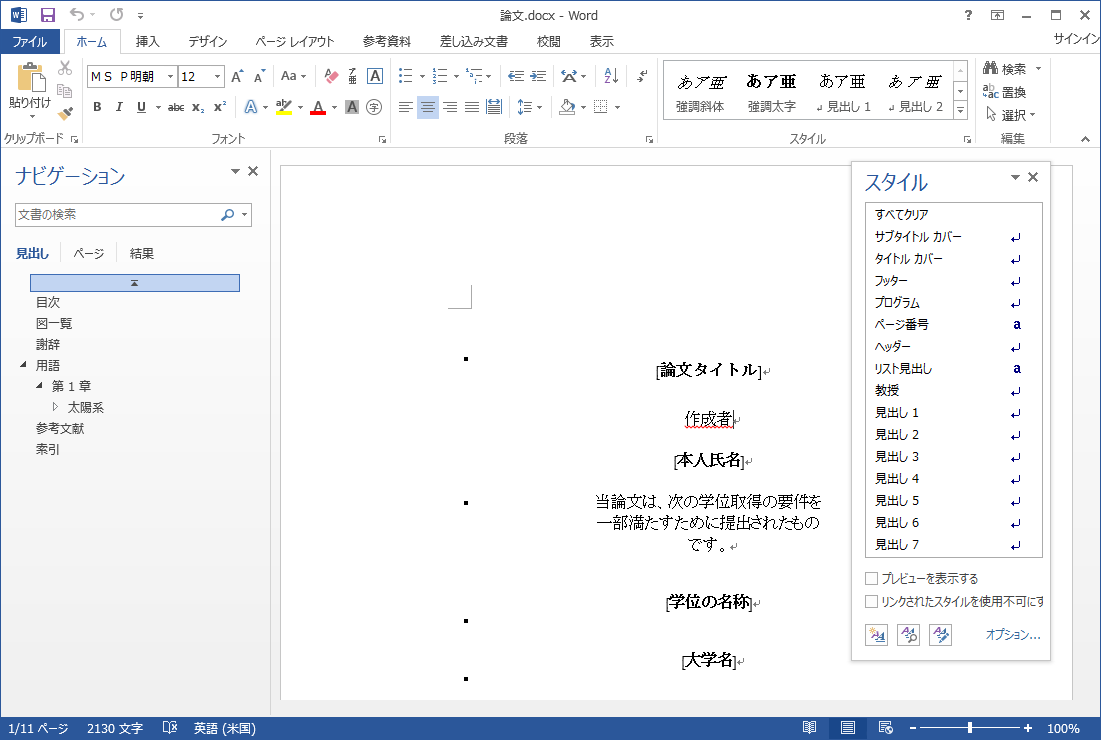Open the Style Inspector icon
The height and width of the screenshot is (740, 1101).
pyautogui.click(x=908, y=634)
